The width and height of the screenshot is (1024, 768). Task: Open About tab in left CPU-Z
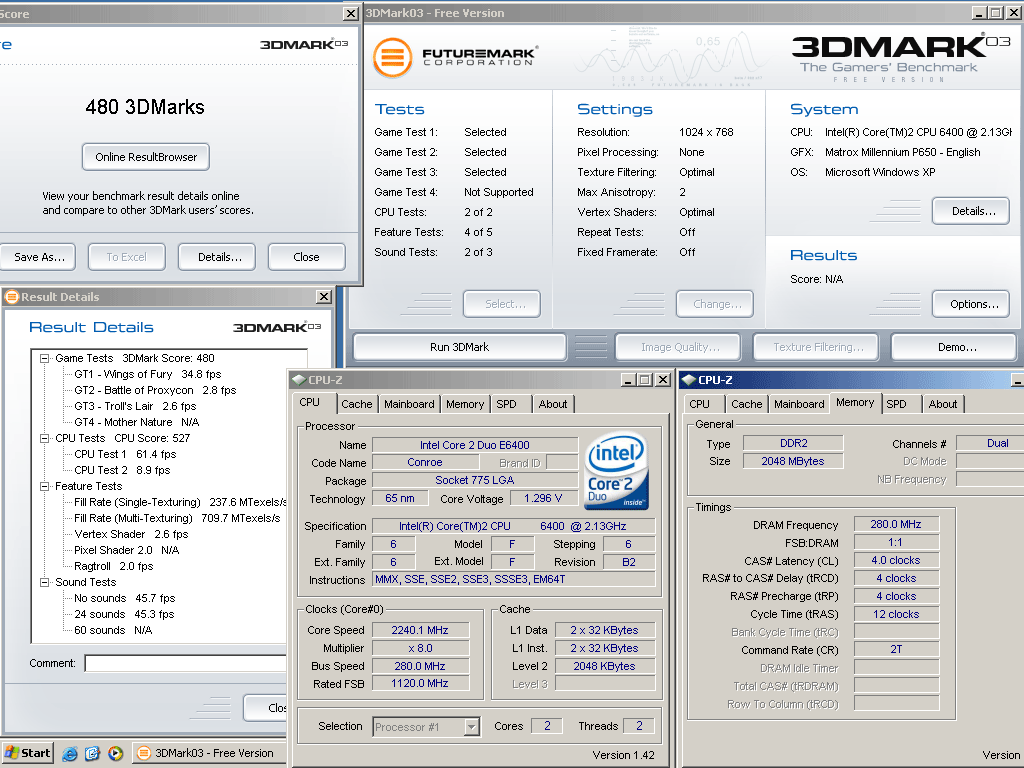point(552,404)
